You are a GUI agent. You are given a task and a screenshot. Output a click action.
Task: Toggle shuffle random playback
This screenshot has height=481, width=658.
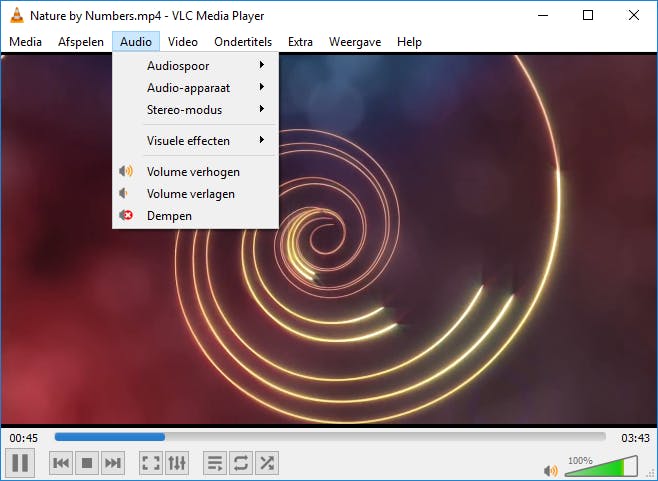[x=267, y=463]
